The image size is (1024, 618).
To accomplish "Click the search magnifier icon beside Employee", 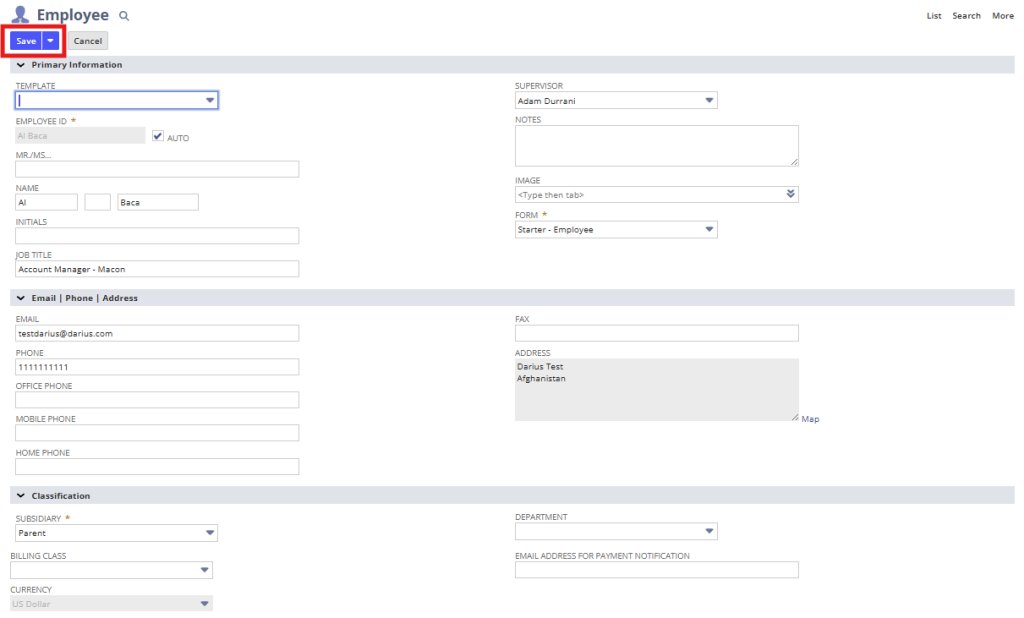I will tap(124, 16).
